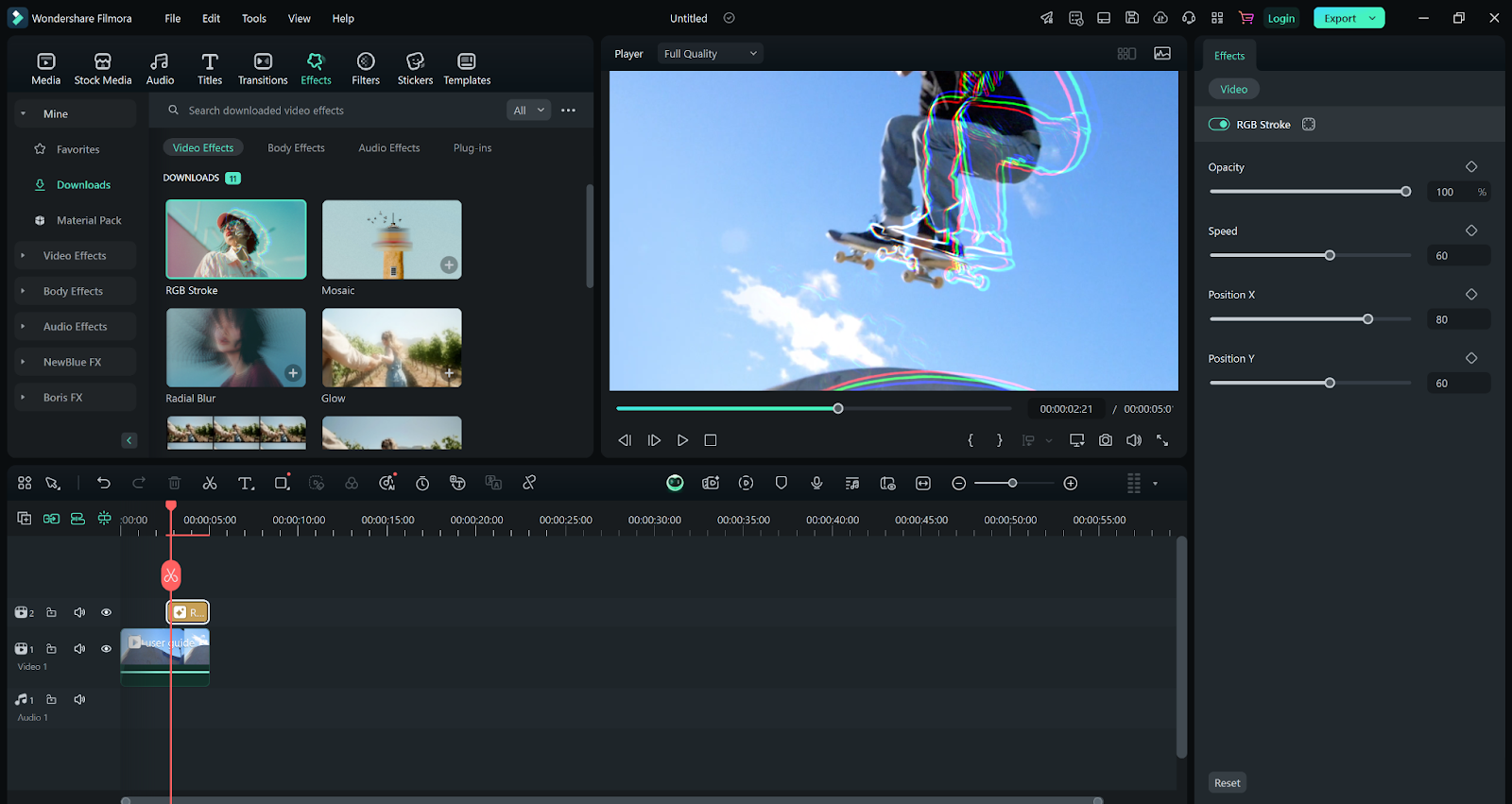Mute Audio 1 track speaker
This screenshot has height=804, width=1512.
click(79, 700)
